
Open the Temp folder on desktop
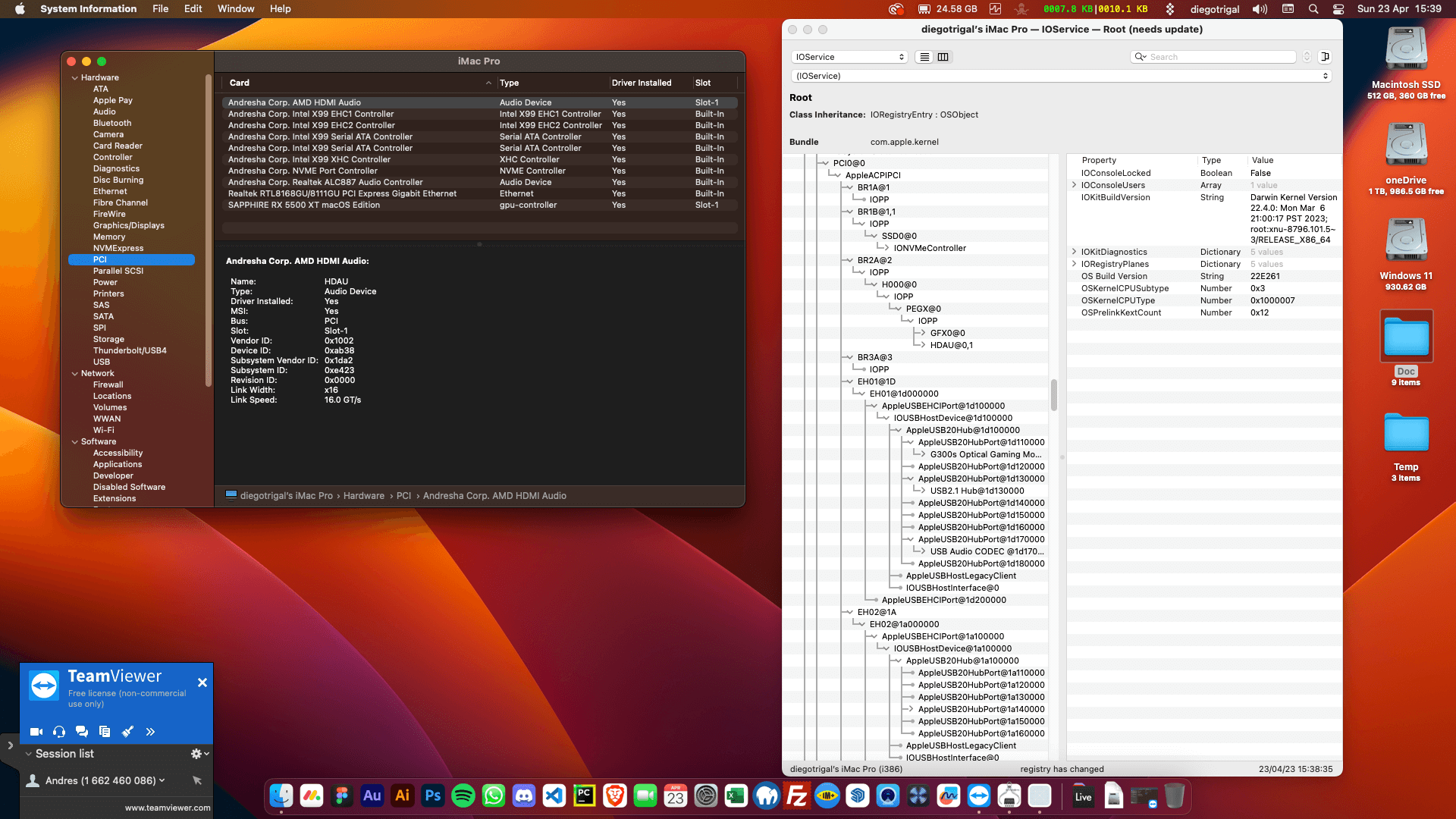(x=1406, y=432)
